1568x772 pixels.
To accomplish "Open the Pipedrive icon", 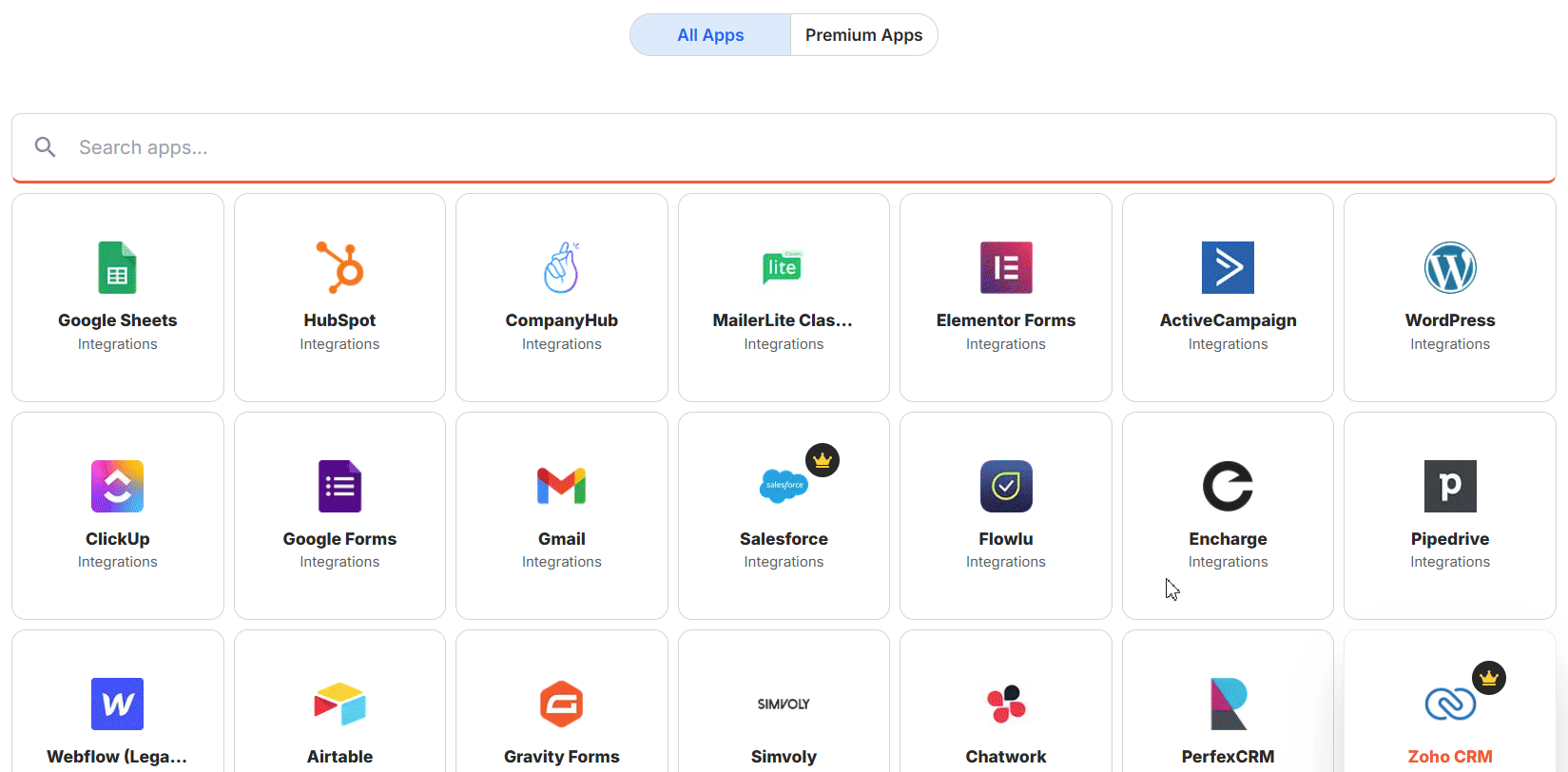I will click(1449, 486).
